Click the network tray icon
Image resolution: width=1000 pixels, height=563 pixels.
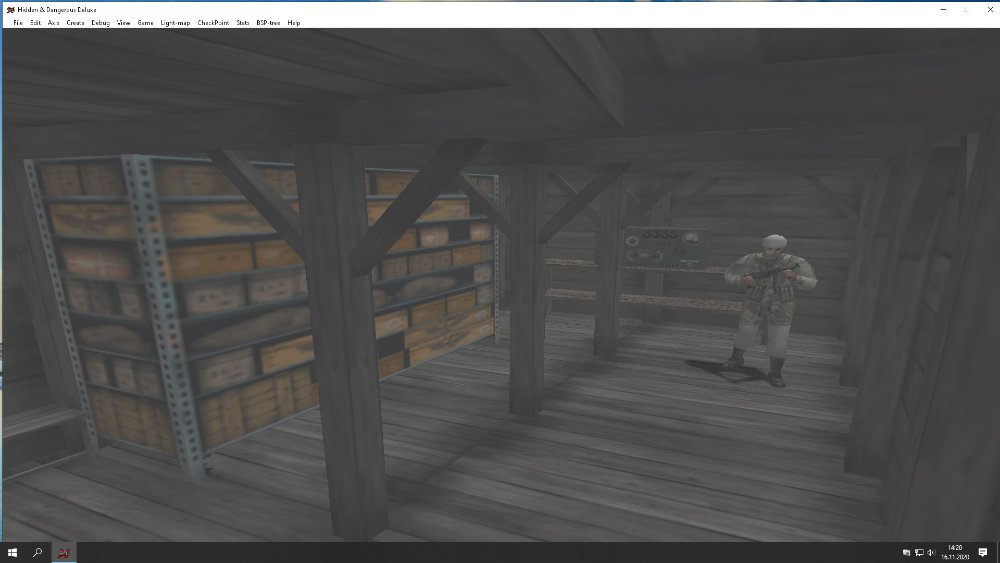click(x=919, y=552)
